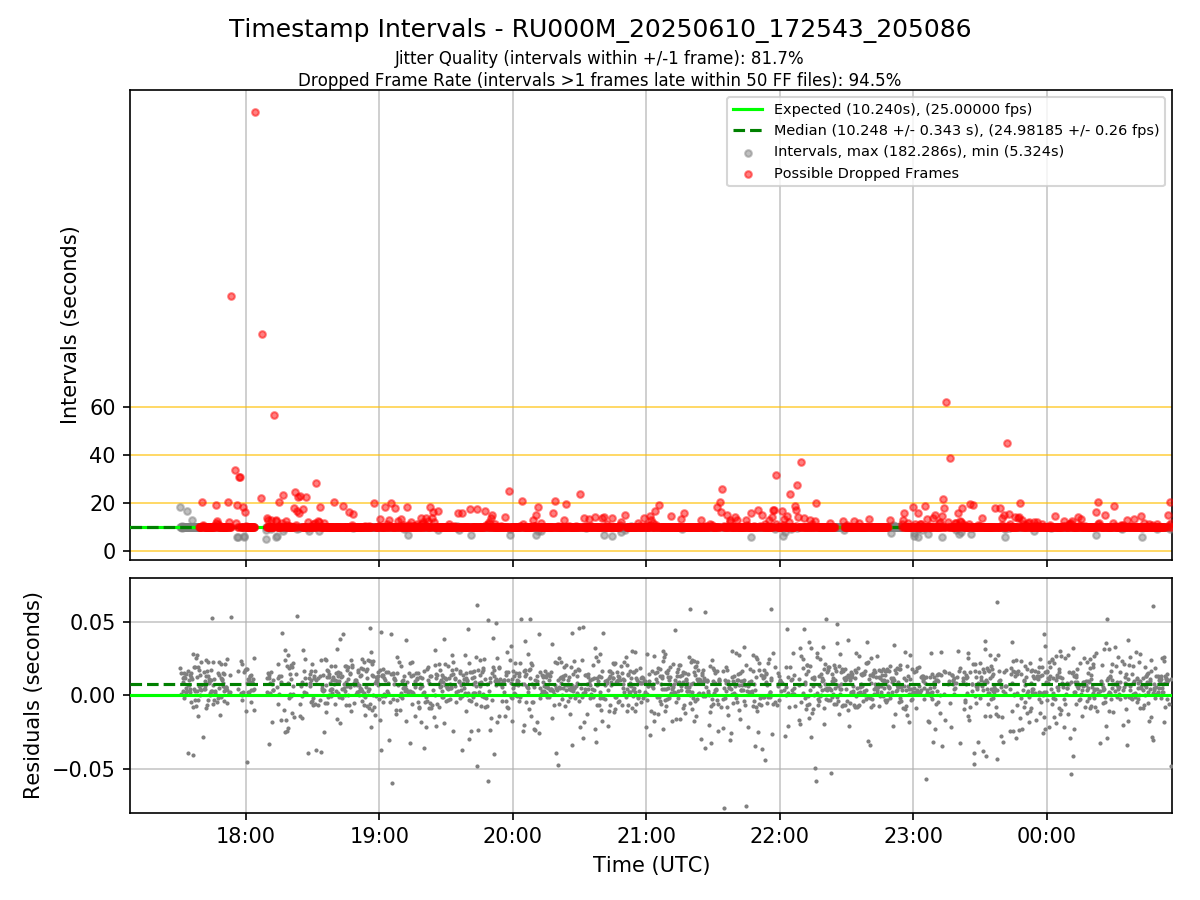
Task: Click the legend entry 'Median (10.248 +/- 0.343 s)'
Action: click(966, 130)
